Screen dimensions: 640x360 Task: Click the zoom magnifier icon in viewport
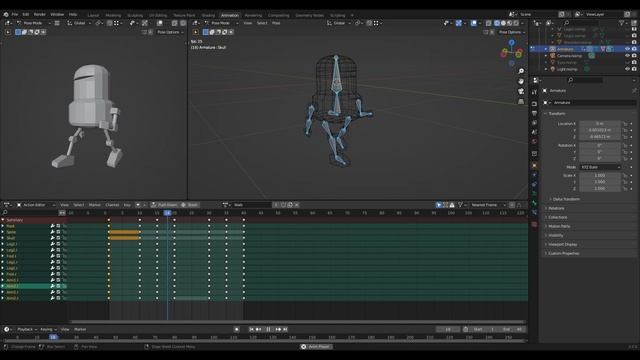(521, 71)
